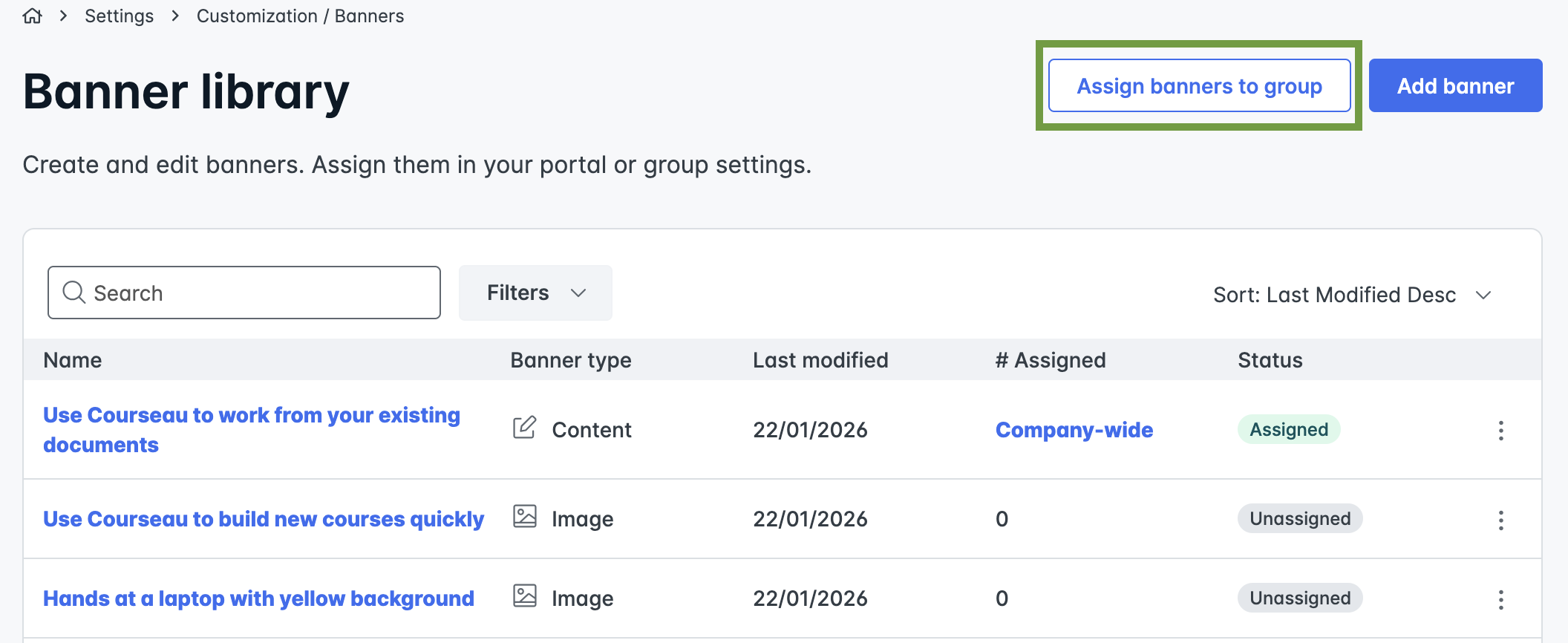Click the Image icon in the 'Hands at a laptop' row
Image resolution: width=1568 pixels, height=643 pixels.
pos(524,595)
